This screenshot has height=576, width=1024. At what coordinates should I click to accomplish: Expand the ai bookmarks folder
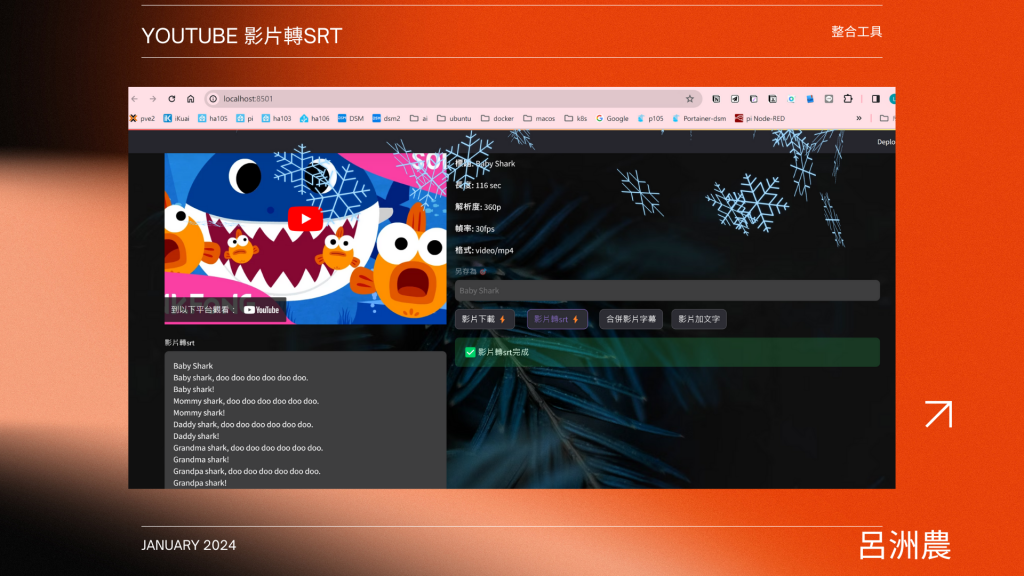419,118
